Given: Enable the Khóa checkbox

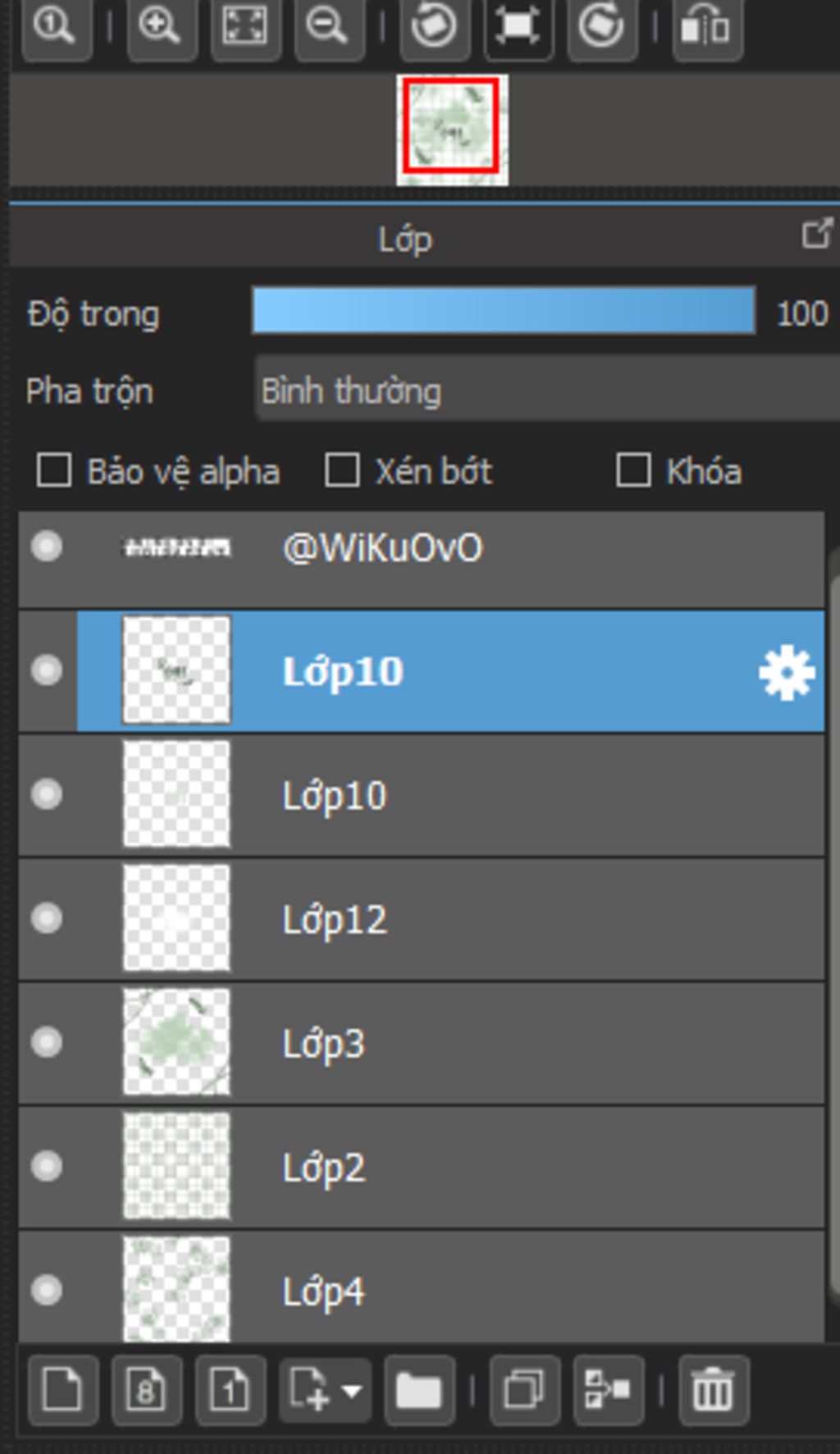Looking at the screenshot, I should pos(633,471).
